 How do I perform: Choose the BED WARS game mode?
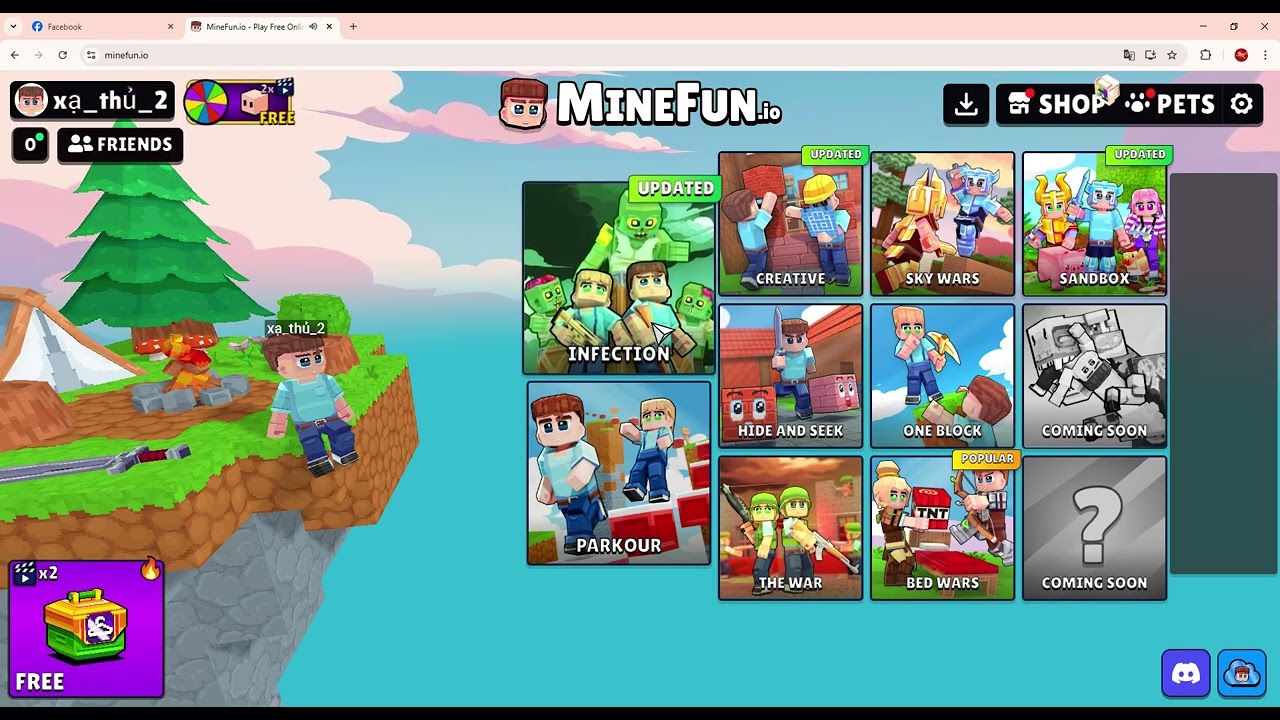pos(942,528)
